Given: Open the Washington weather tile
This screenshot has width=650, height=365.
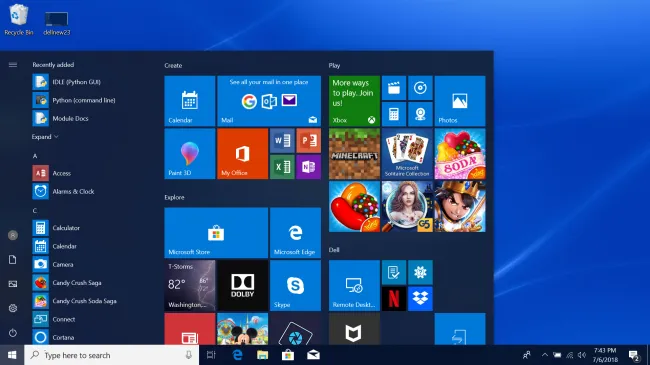Looking at the screenshot, I should (x=189, y=285).
